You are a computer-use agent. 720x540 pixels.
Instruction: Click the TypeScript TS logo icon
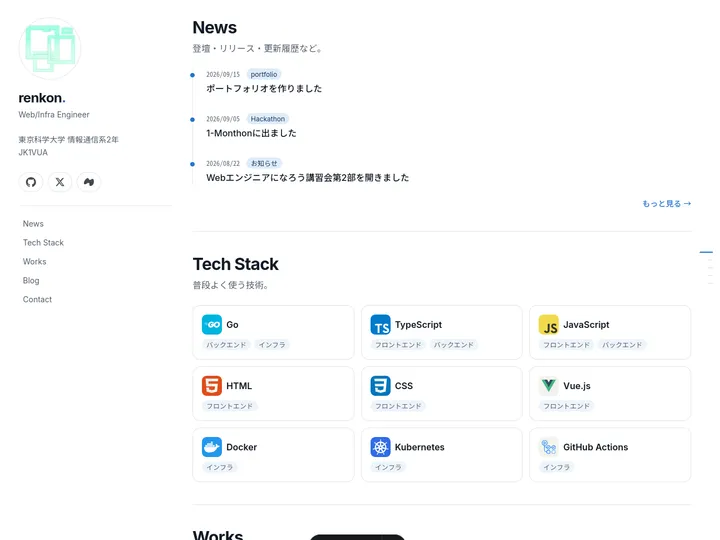point(380,325)
